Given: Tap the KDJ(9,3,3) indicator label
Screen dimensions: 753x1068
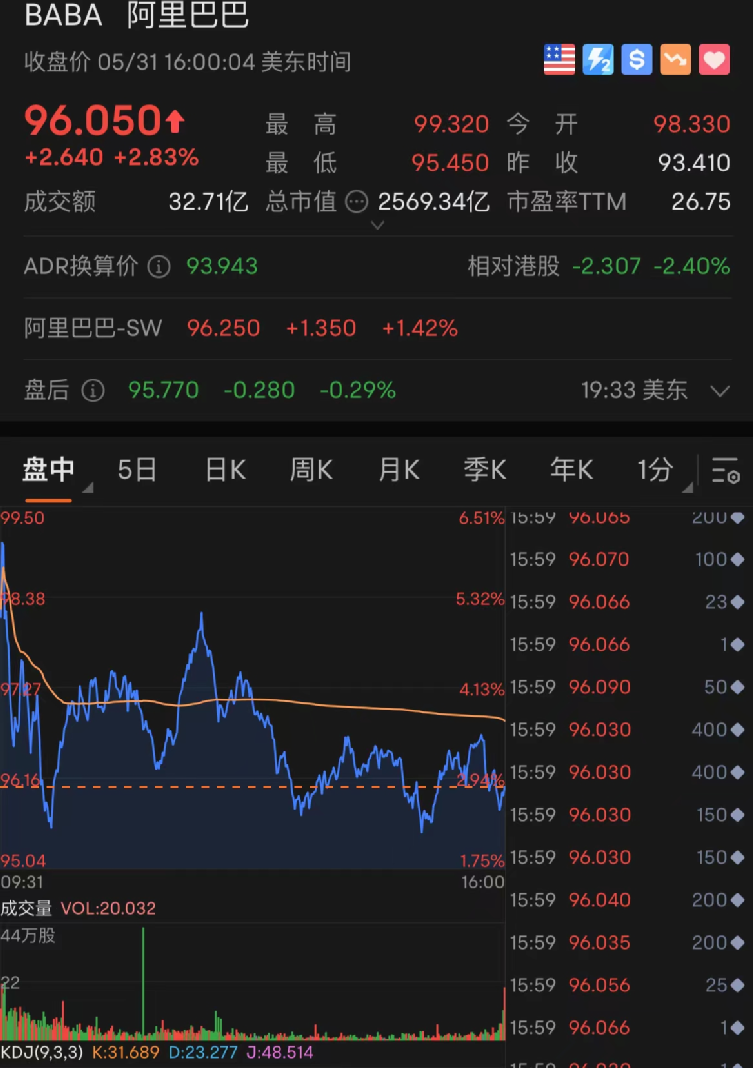Looking at the screenshot, I should 42,1052.
